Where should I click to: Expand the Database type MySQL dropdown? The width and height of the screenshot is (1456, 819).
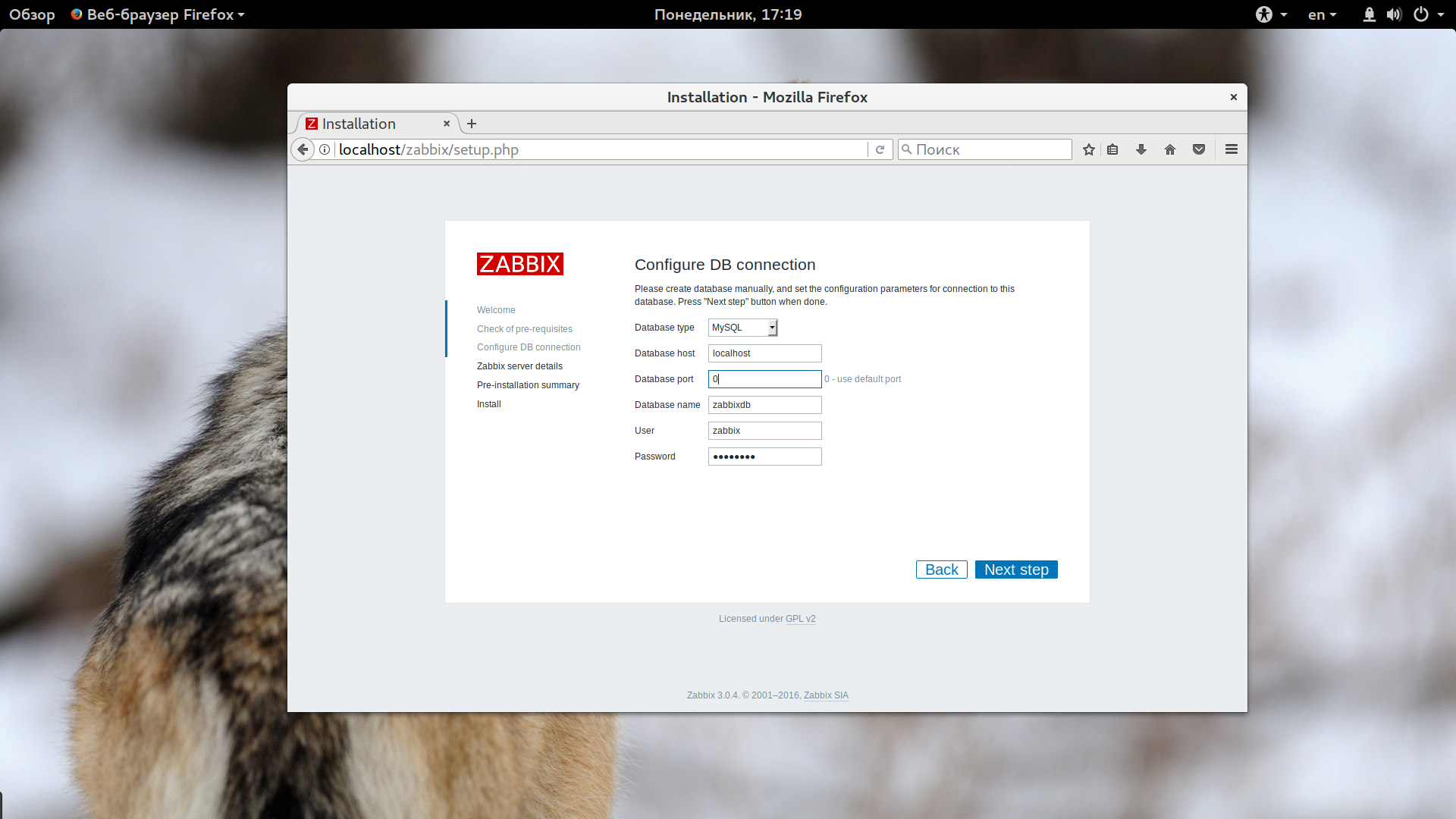[x=743, y=328]
